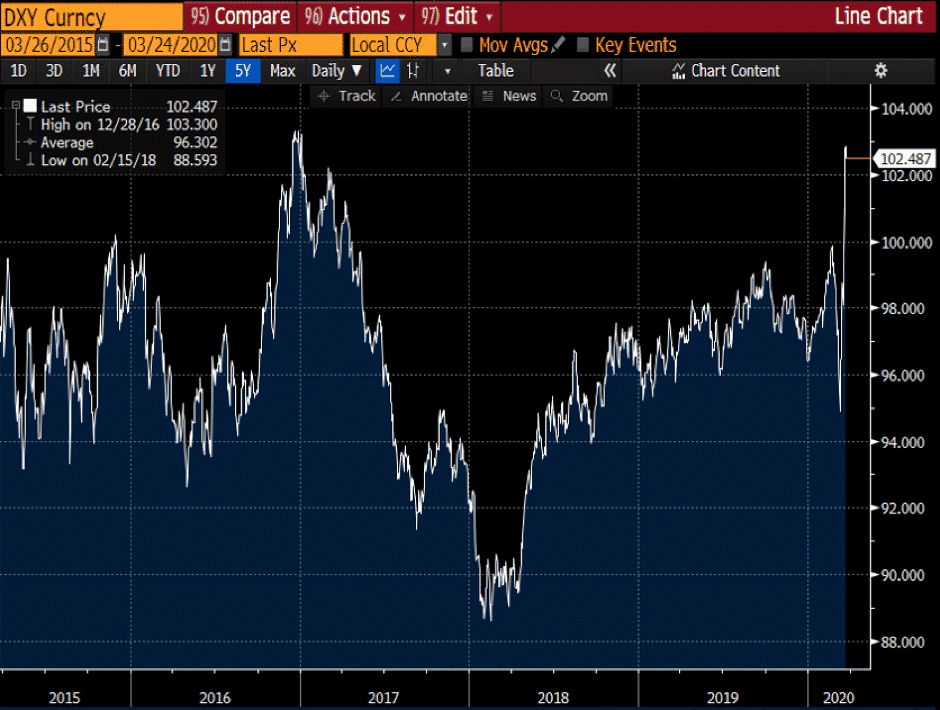Open the Edit menu
This screenshot has width=940, height=710.
click(x=457, y=16)
